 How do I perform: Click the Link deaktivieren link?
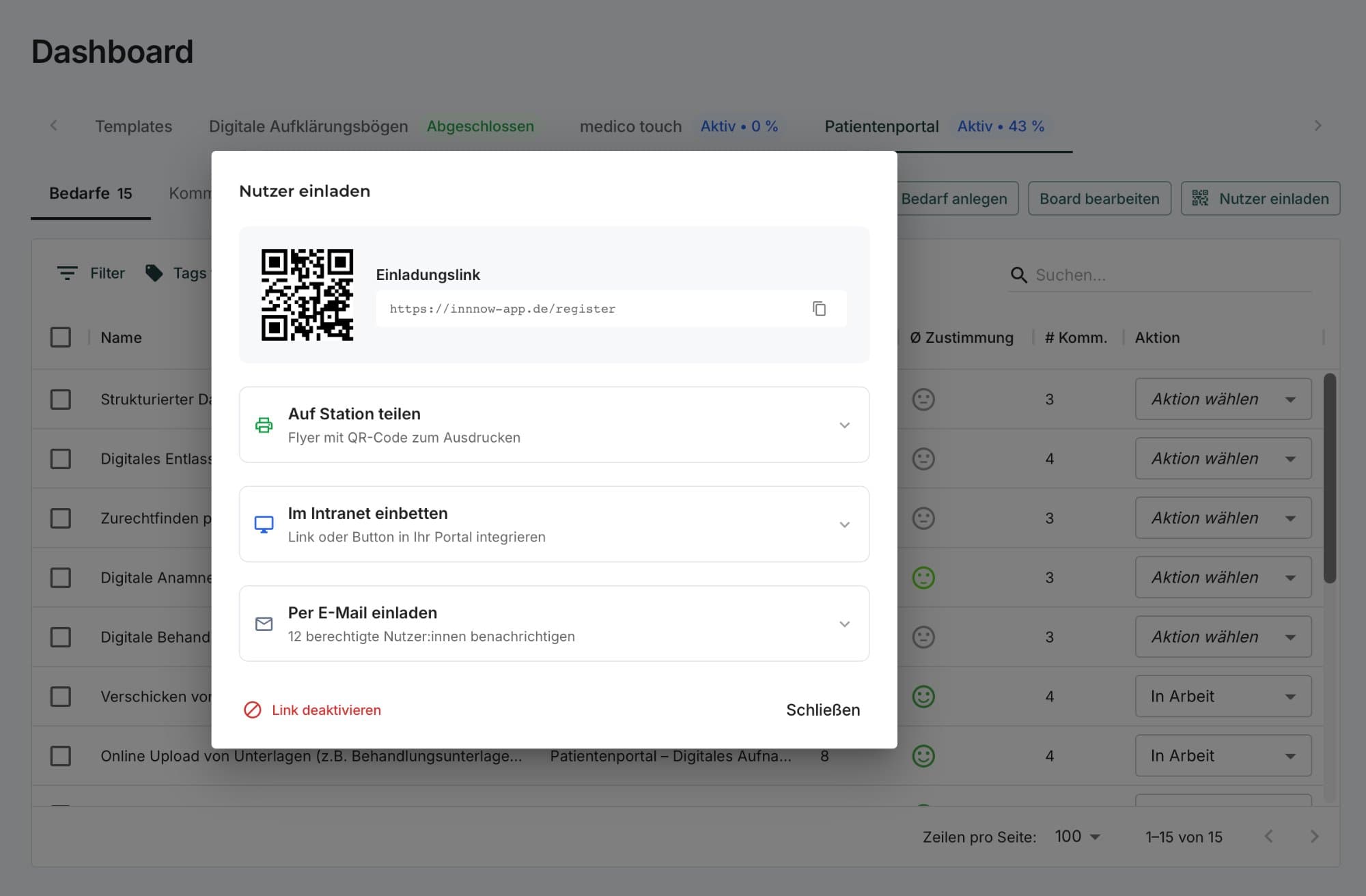tap(326, 710)
